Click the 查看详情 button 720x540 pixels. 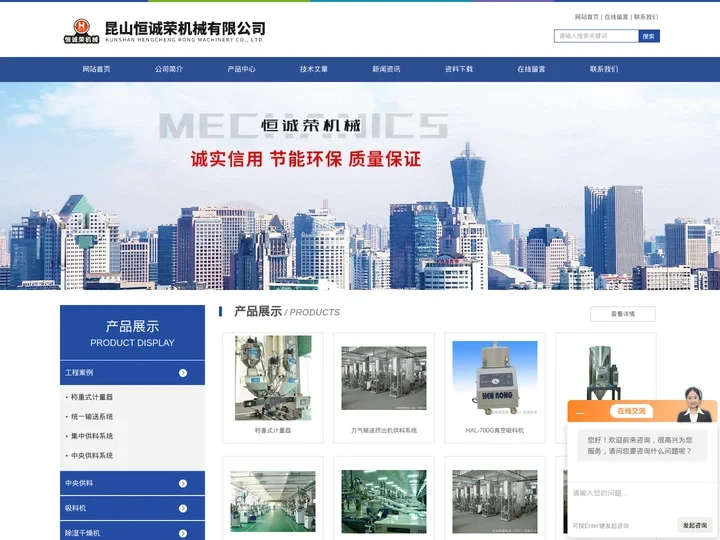[623, 314]
